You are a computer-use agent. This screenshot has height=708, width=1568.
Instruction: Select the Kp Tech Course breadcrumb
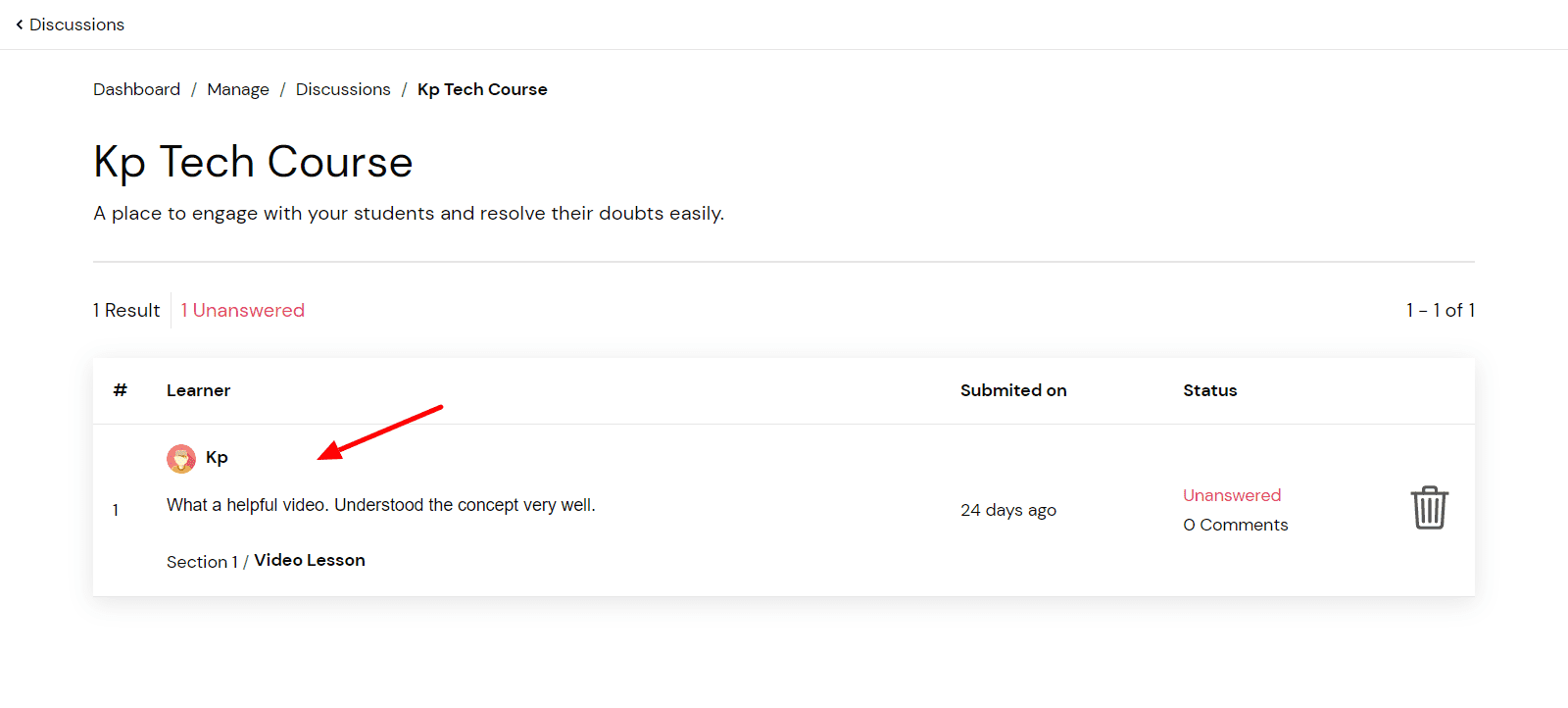(482, 89)
